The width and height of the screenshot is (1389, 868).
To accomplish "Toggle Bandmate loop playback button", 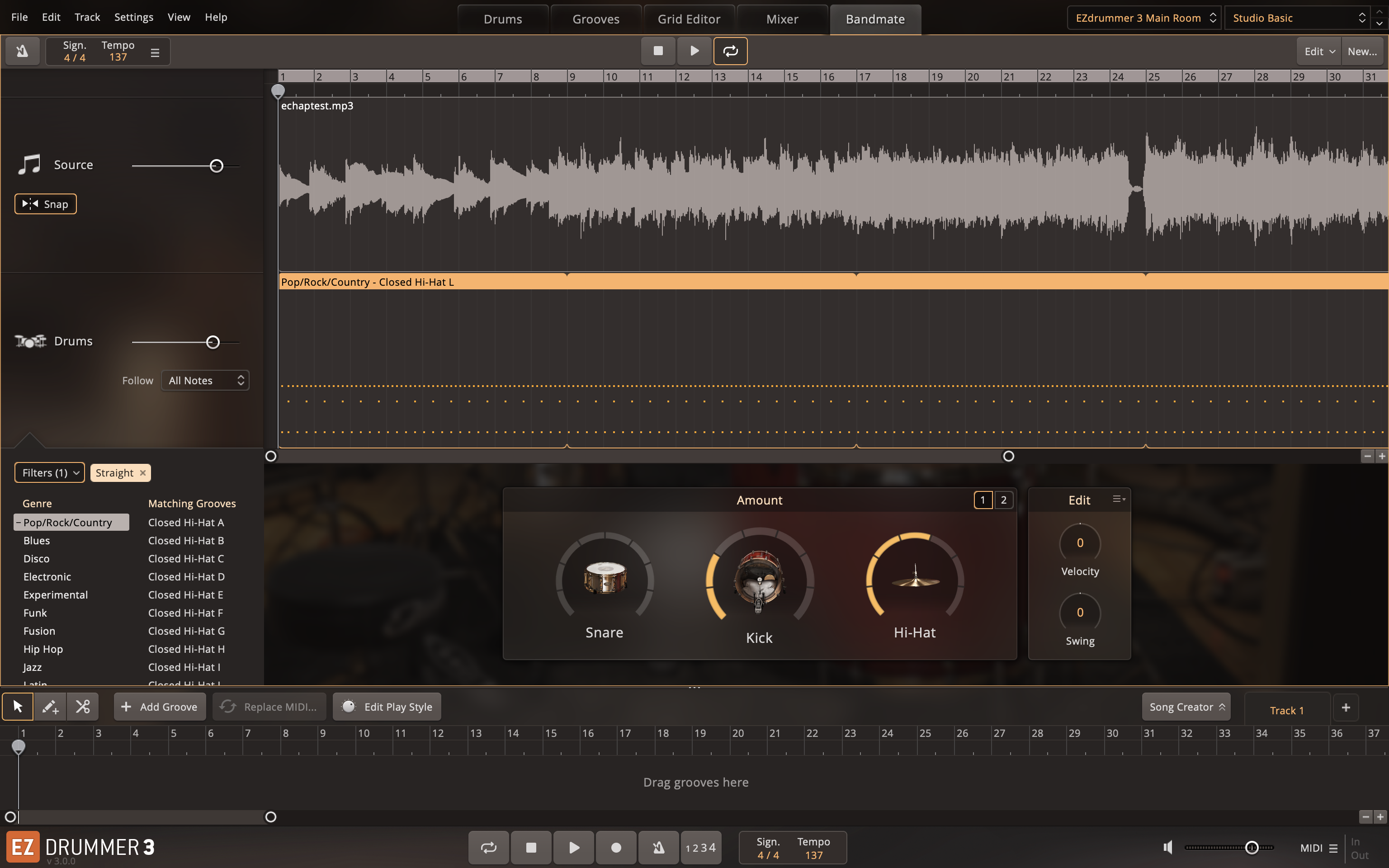I will (730, 51).
